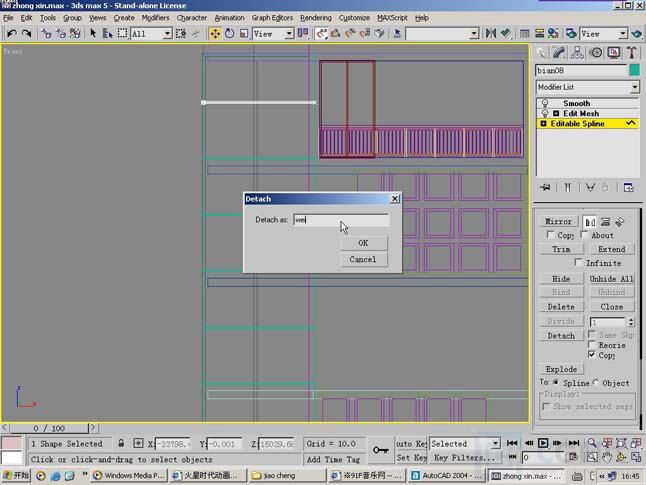Click the Mirror Selected Objects toolbar icon
The width and height of the screenshot is (646, 485).
[491, 33]
